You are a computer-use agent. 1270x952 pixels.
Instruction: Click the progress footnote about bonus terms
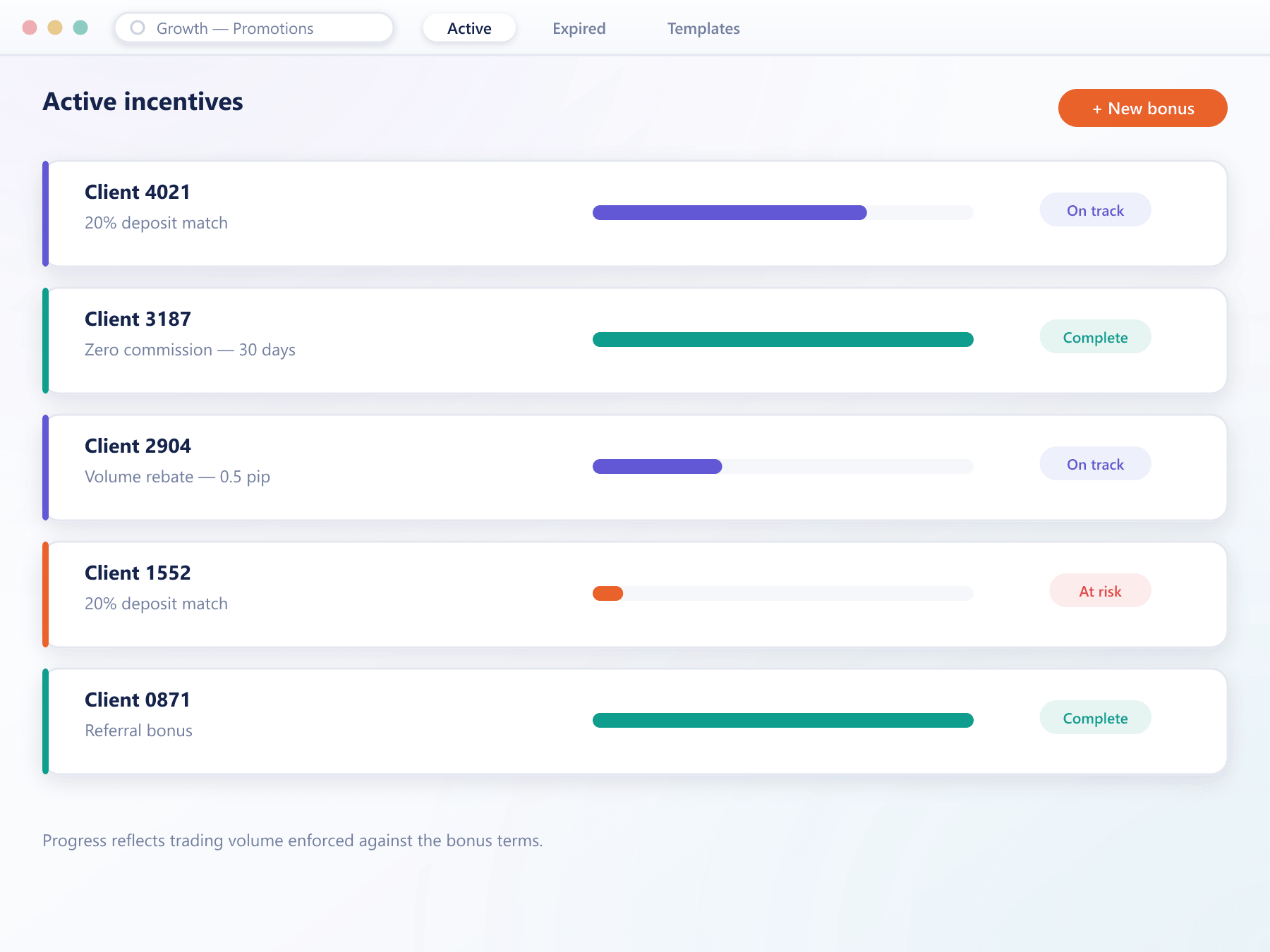coord(292,841)
